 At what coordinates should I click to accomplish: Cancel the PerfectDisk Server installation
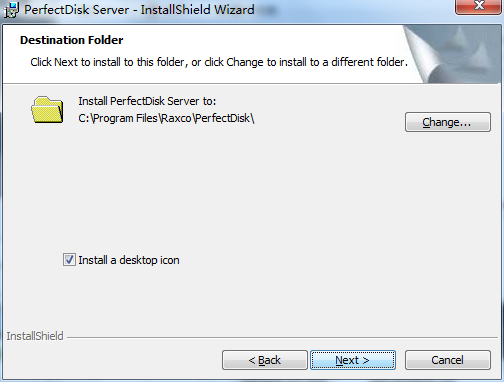pos(448,360)
